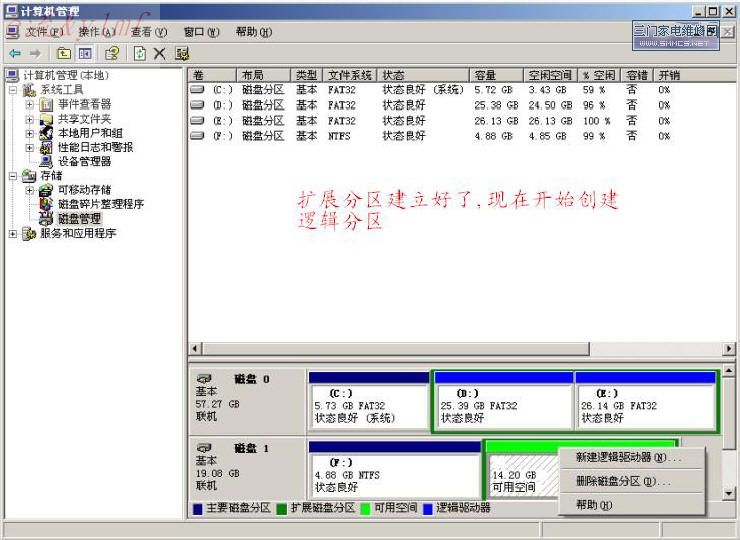Expand the 服务和应用程序 tree node
740x540 pixels.
[x=13, y=233]
